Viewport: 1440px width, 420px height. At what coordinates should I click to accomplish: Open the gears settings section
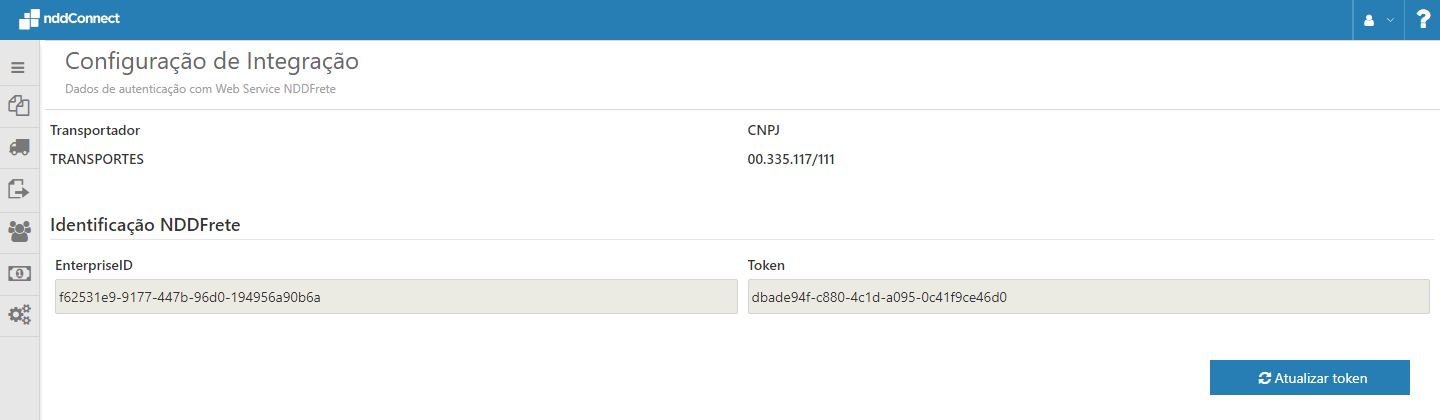point(19,315)
